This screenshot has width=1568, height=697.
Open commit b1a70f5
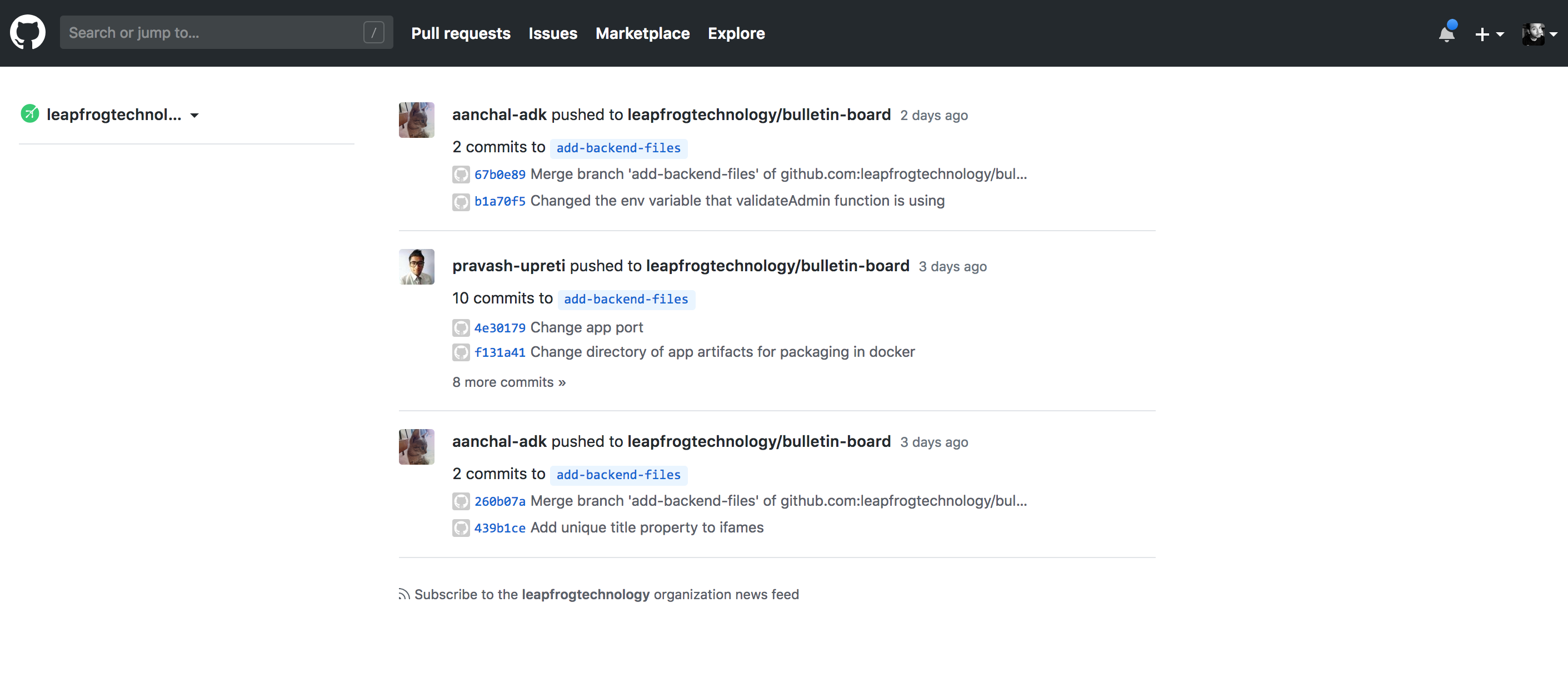tap(499, 202)
